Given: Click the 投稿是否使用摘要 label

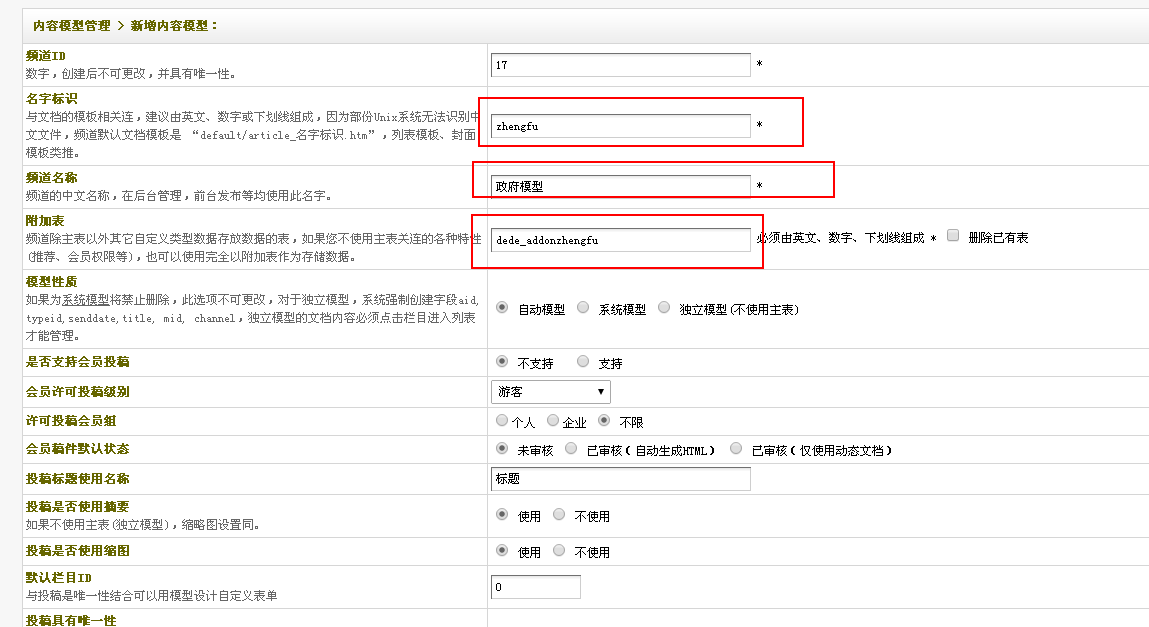Looking at the screenshot, I should [78, 507].
